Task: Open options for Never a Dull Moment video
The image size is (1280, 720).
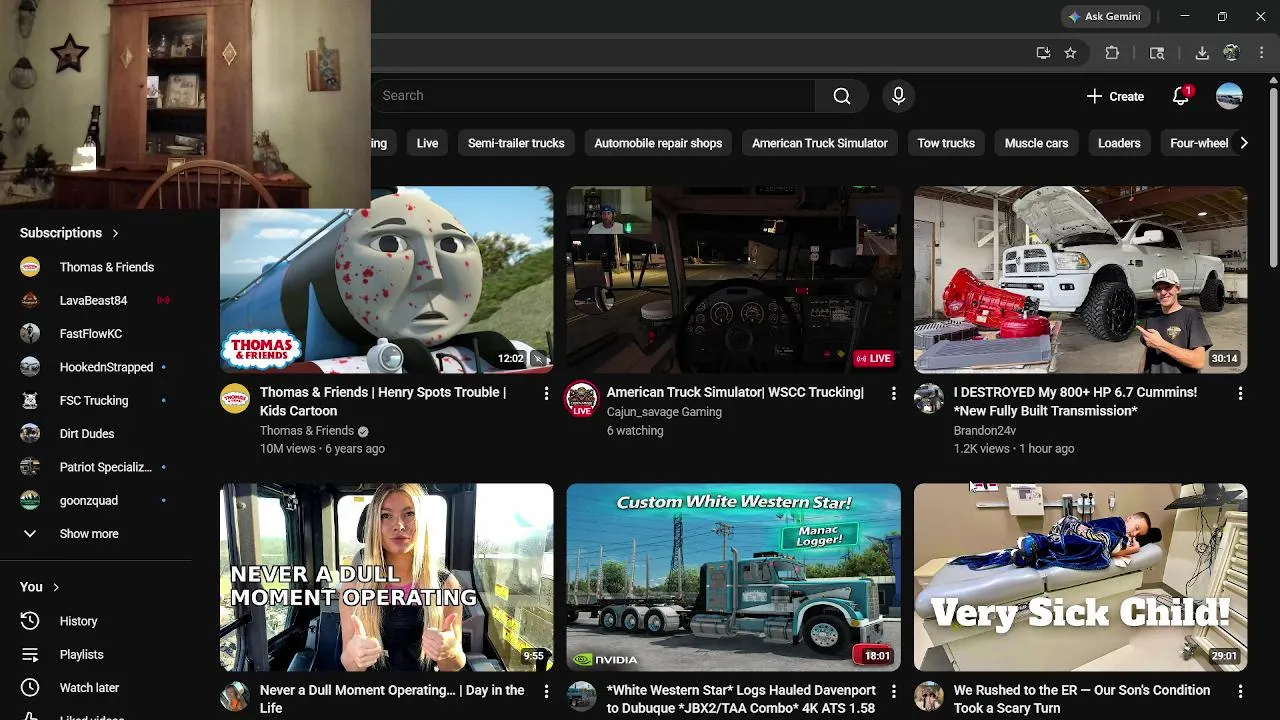Action: pyautogui.click(x=546, y=691)
